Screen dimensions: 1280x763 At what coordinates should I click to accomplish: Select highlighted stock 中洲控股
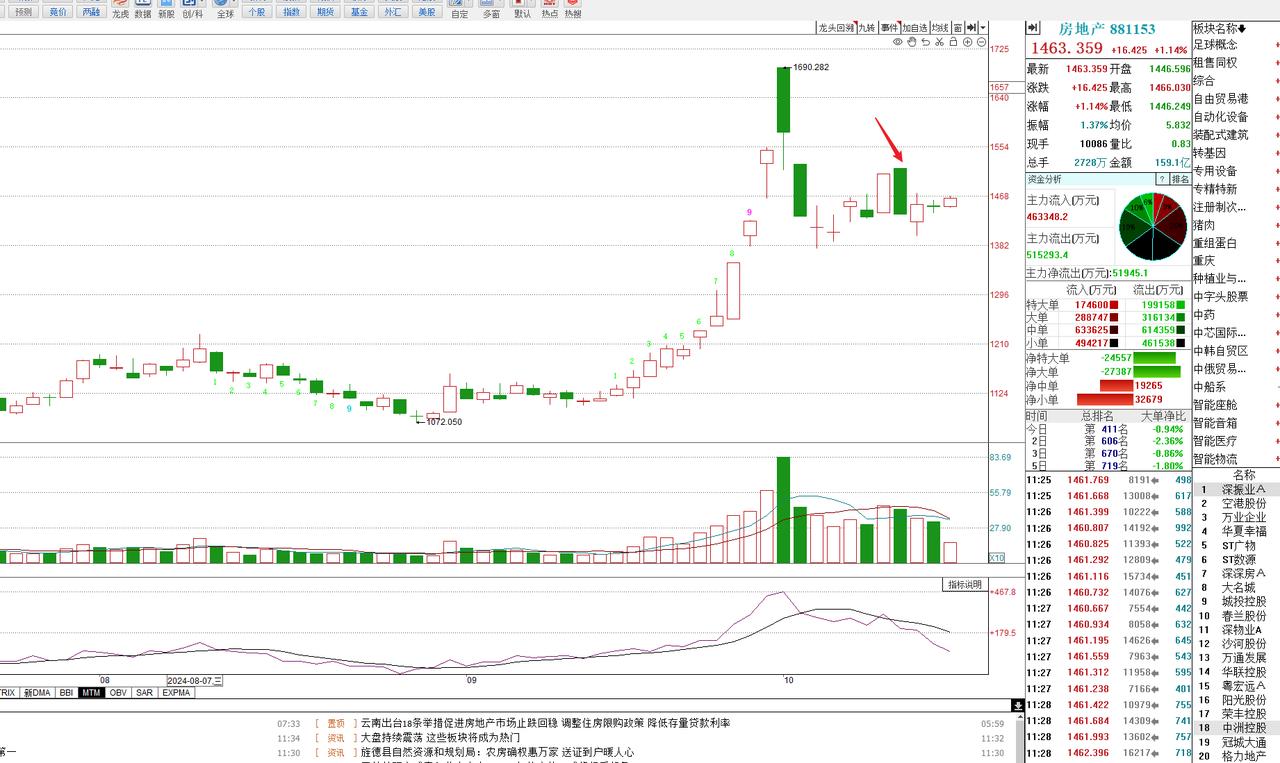click(x=1243, y=728)
